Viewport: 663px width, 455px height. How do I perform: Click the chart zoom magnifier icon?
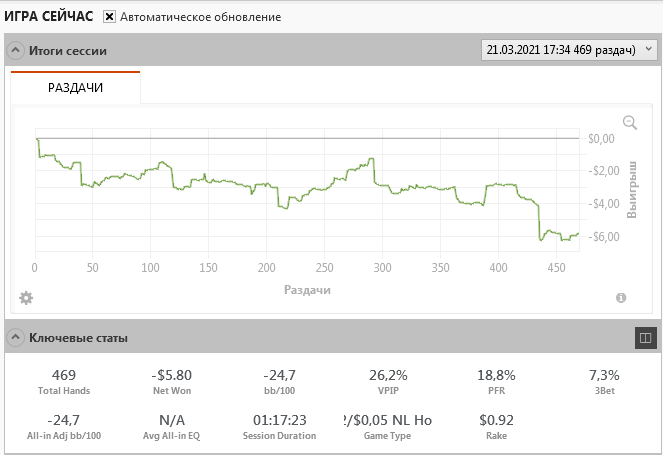pos(630,122)
